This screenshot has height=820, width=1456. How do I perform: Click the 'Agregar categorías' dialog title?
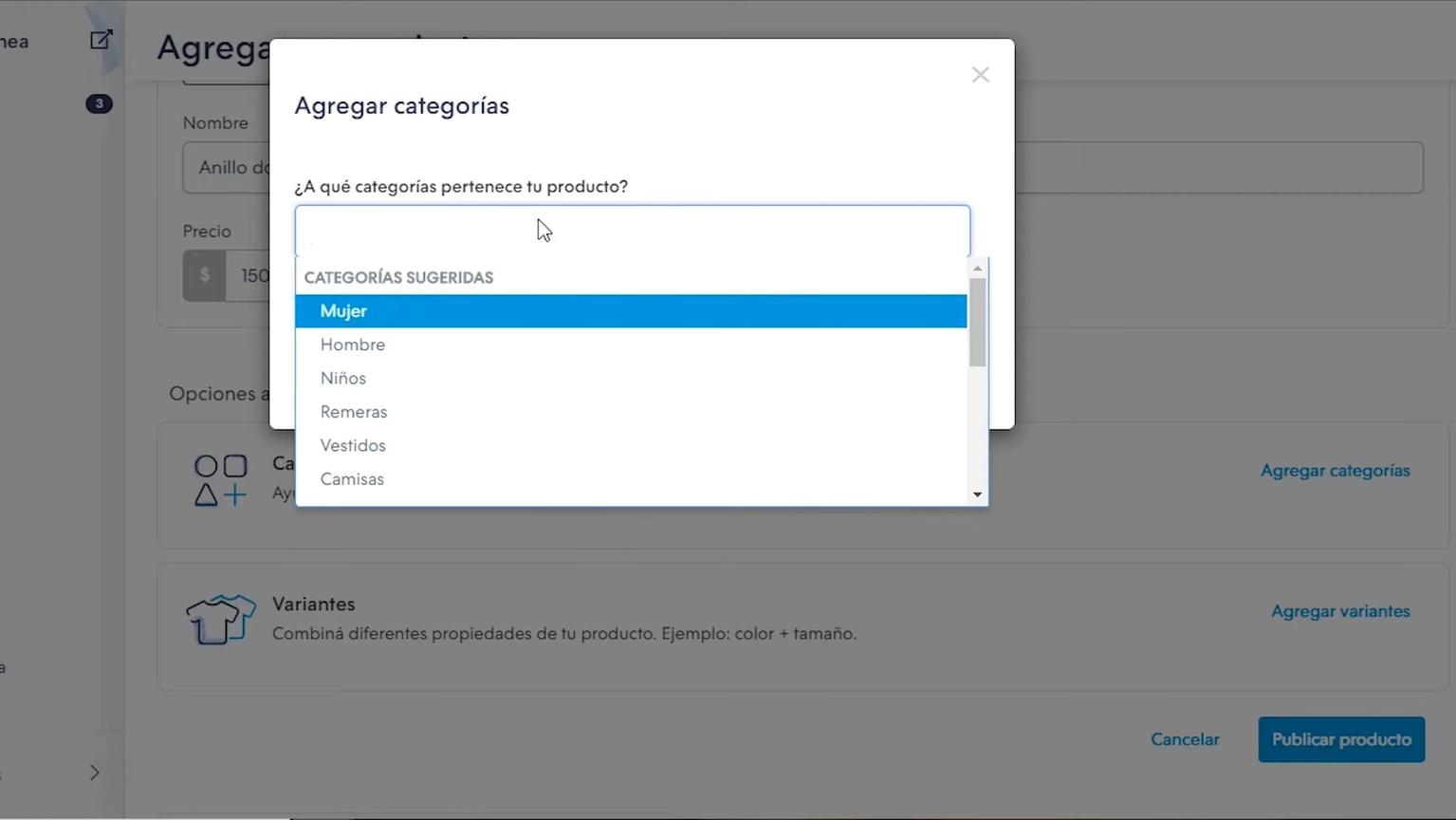tap(401, 105)
